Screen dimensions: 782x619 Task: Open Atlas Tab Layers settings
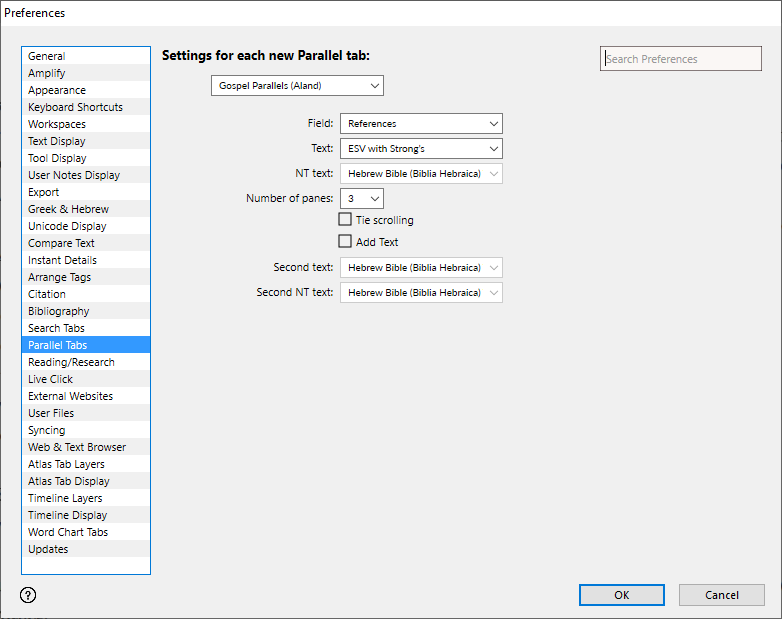(x=66, y=465)
